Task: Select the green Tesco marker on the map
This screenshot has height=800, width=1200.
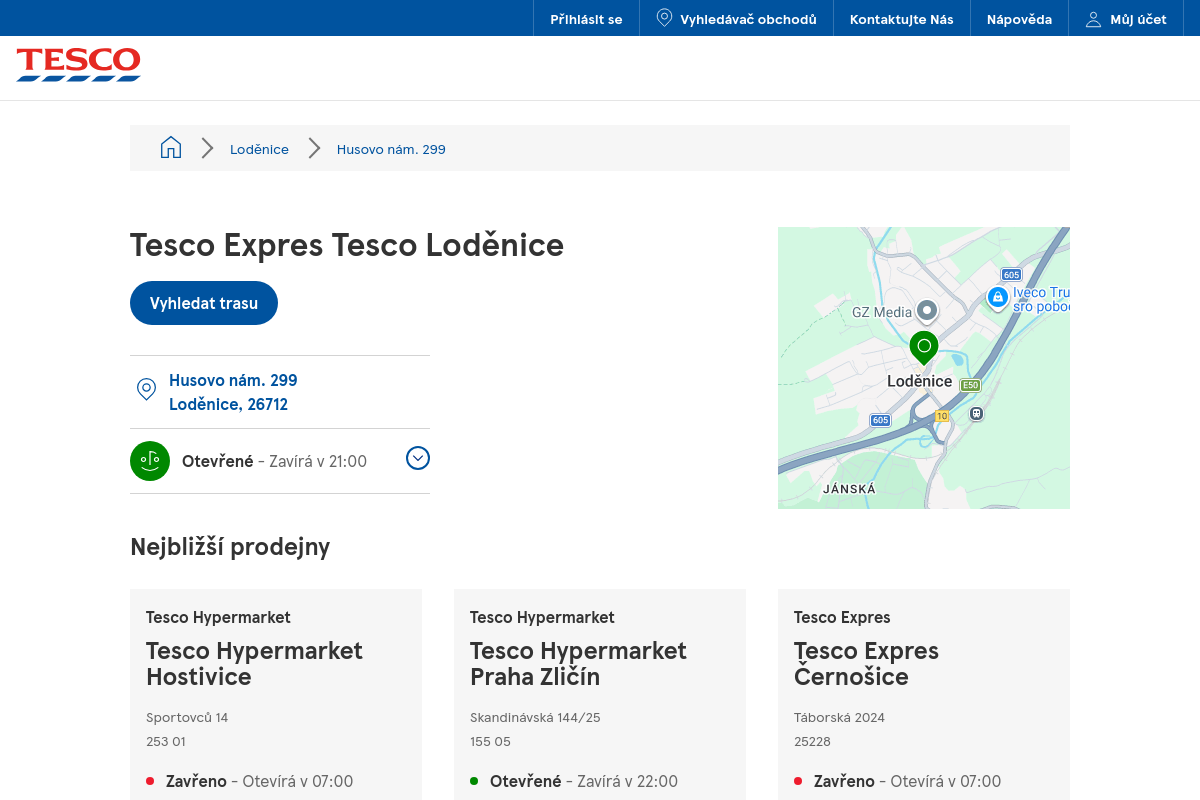Action: click(x=923, y=348)
